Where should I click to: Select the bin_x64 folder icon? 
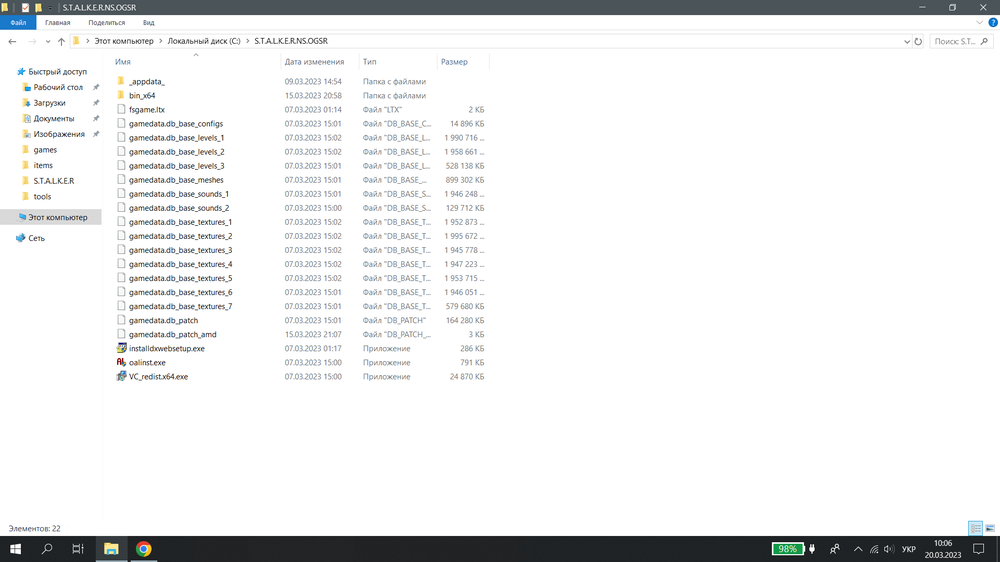click(121, 95)
